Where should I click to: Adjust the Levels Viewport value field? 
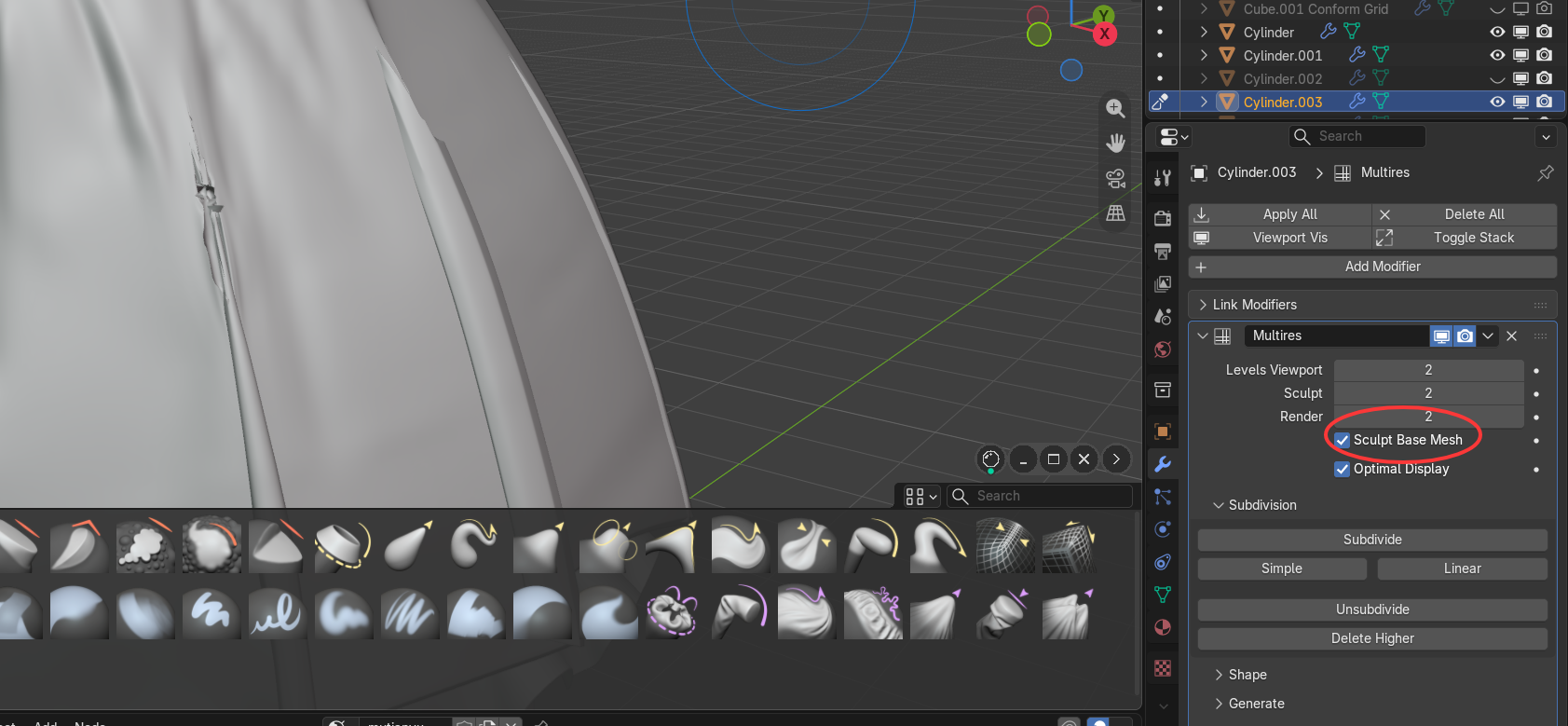click(x=1428, y=370)
